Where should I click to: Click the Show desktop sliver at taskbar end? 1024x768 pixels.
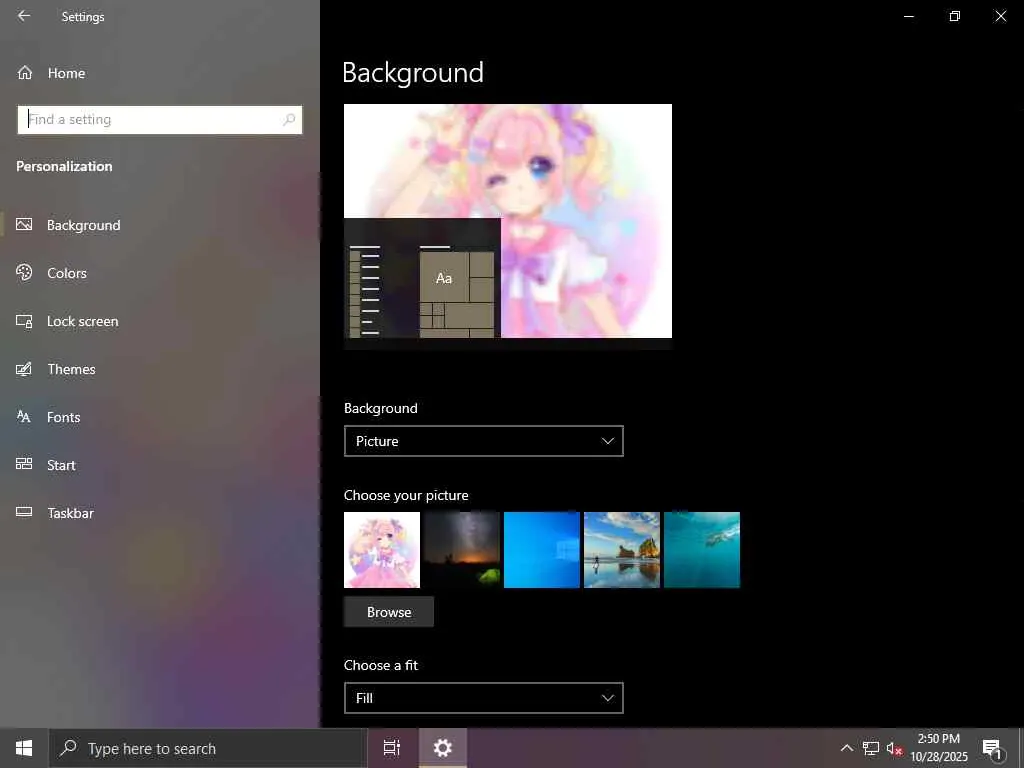pos(1021,748)
